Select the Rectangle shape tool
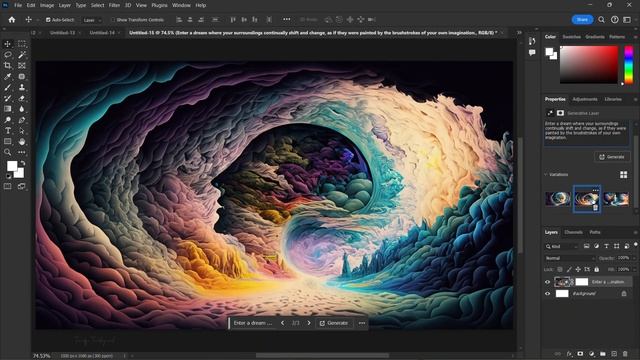The height and width of the screenshot is (360, 640). (x=8, y=142)
